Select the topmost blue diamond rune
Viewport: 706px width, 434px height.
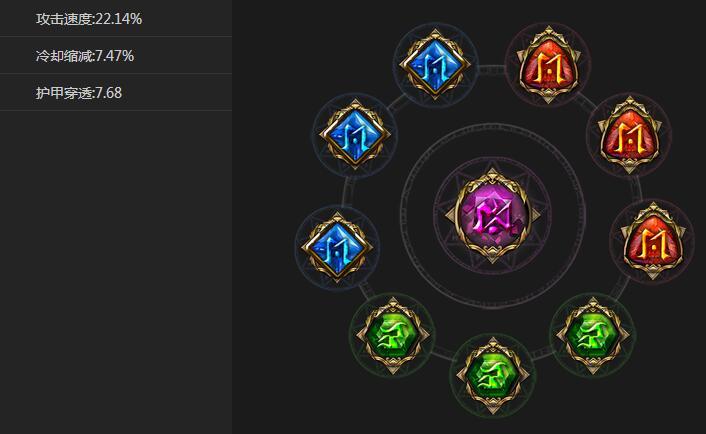pyautogui.click(x=435, y=65)
